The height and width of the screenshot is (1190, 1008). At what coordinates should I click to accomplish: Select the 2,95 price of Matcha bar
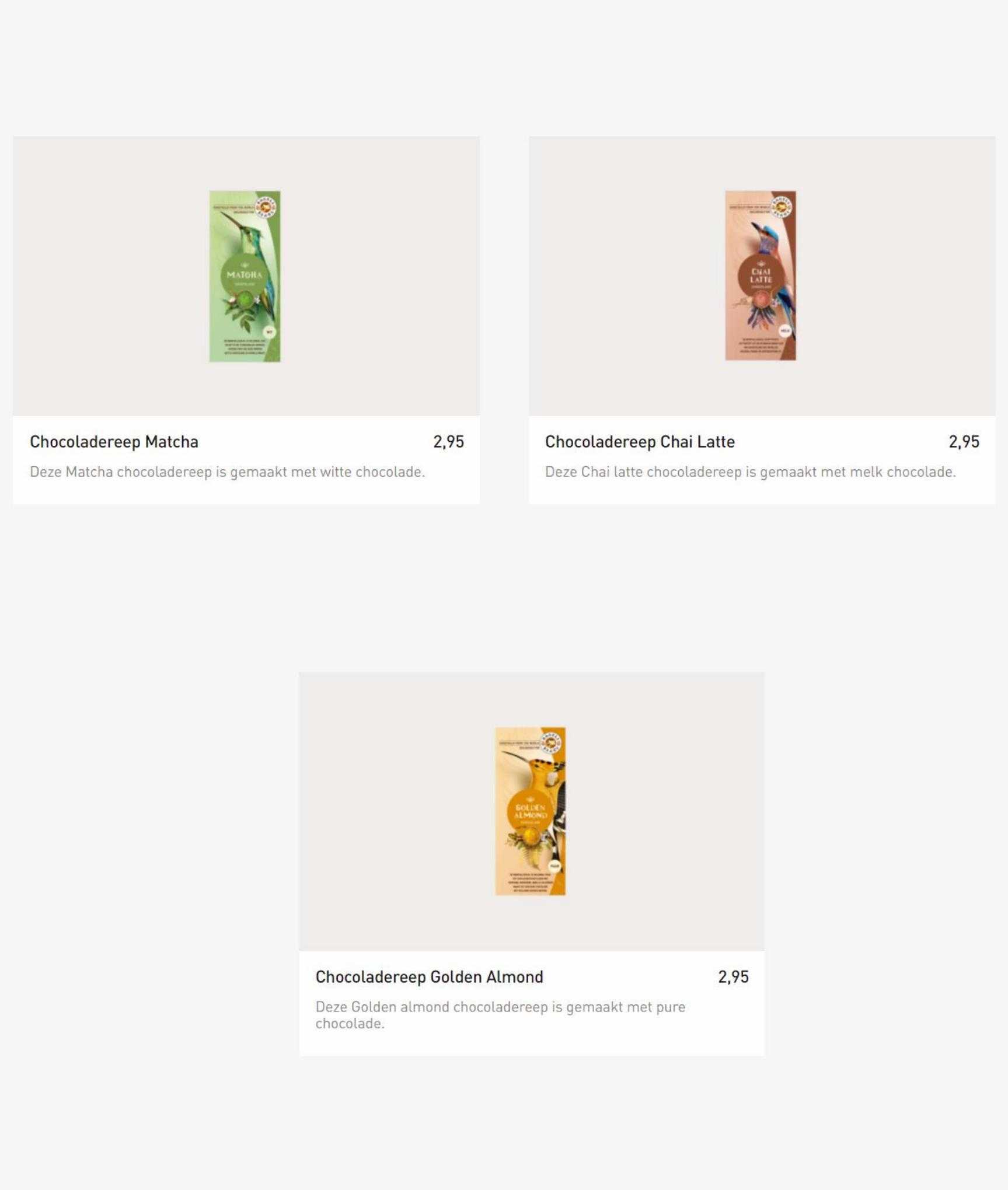click(448, 442)
